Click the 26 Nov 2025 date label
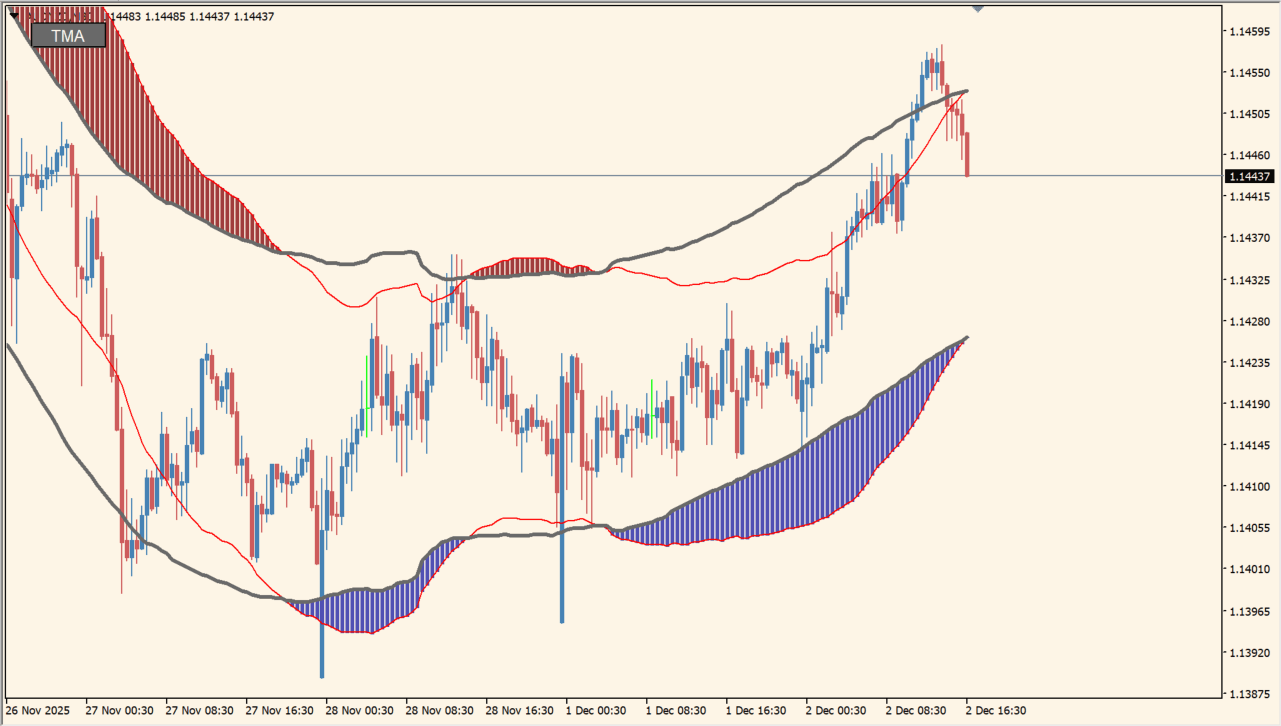The width and height of the screenshot is (1281, 726). (x=40, y=710)
